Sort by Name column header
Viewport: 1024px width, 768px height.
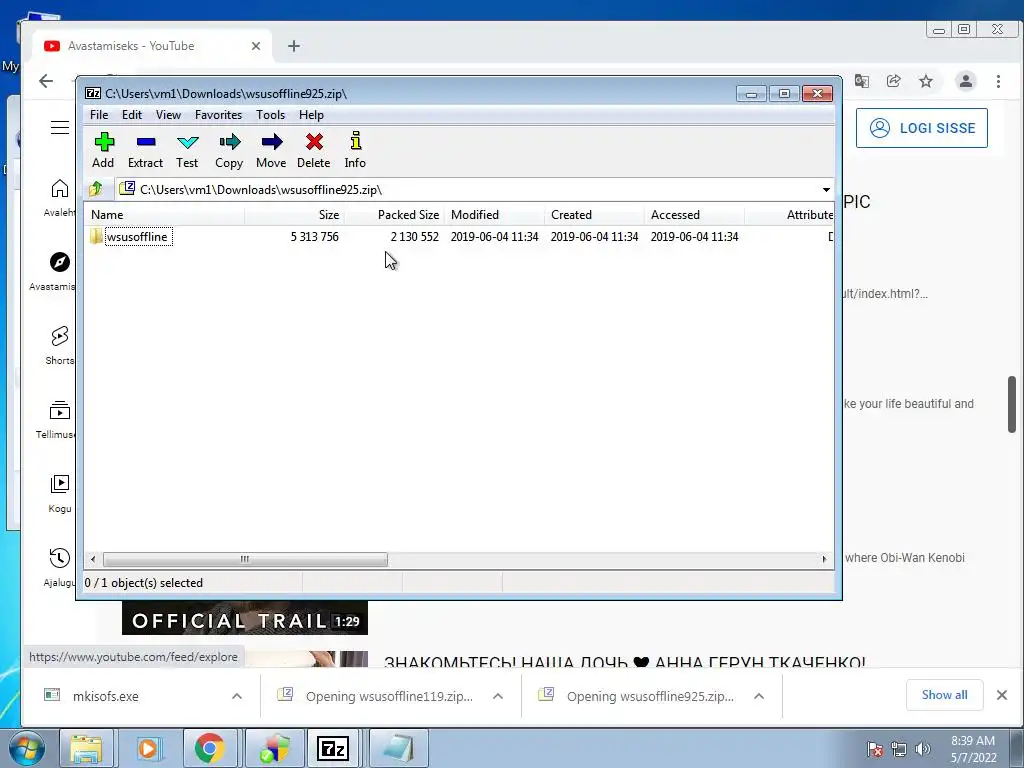click(x=165, y=215)
